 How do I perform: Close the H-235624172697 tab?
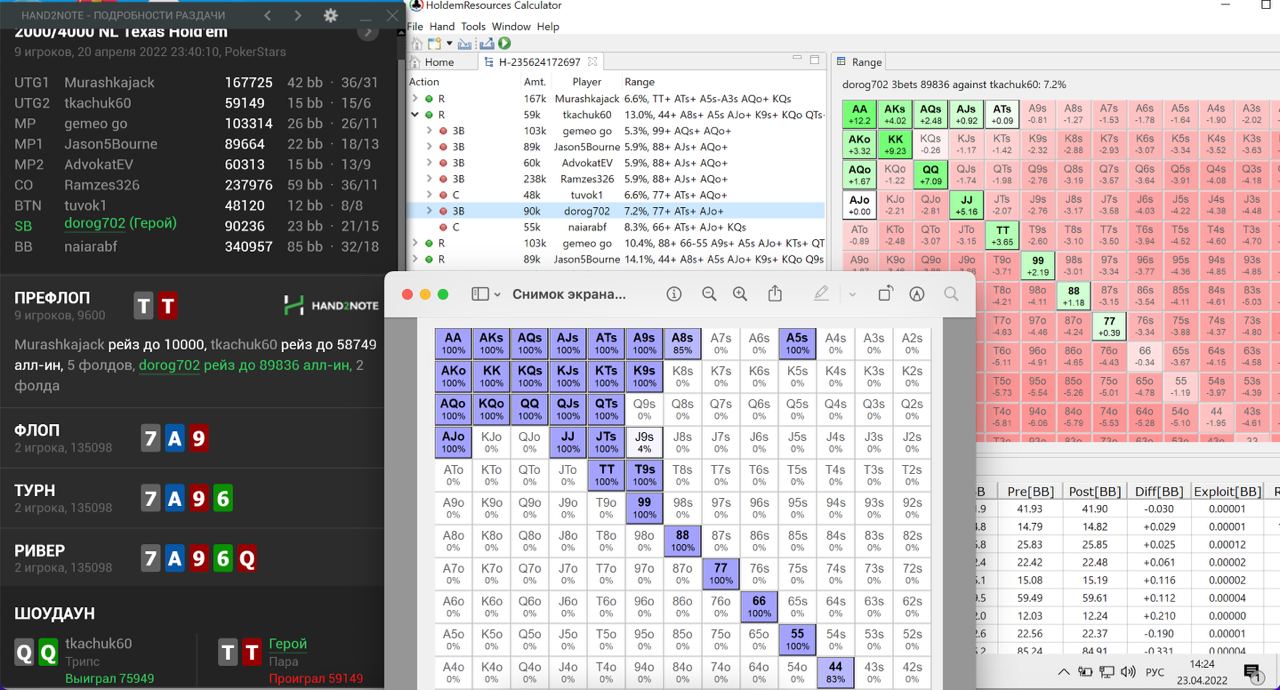592,62
